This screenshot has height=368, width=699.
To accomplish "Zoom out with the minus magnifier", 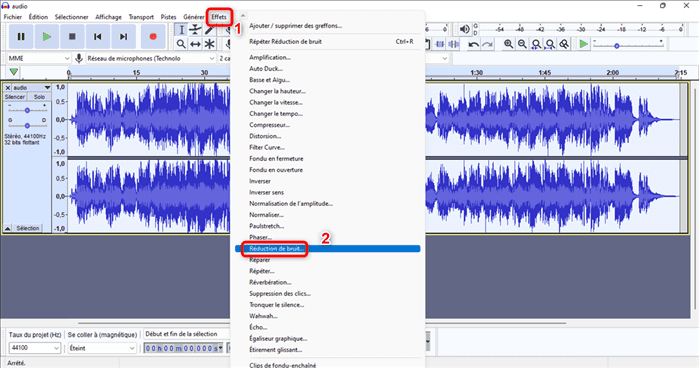I will [x=522, y=44].
